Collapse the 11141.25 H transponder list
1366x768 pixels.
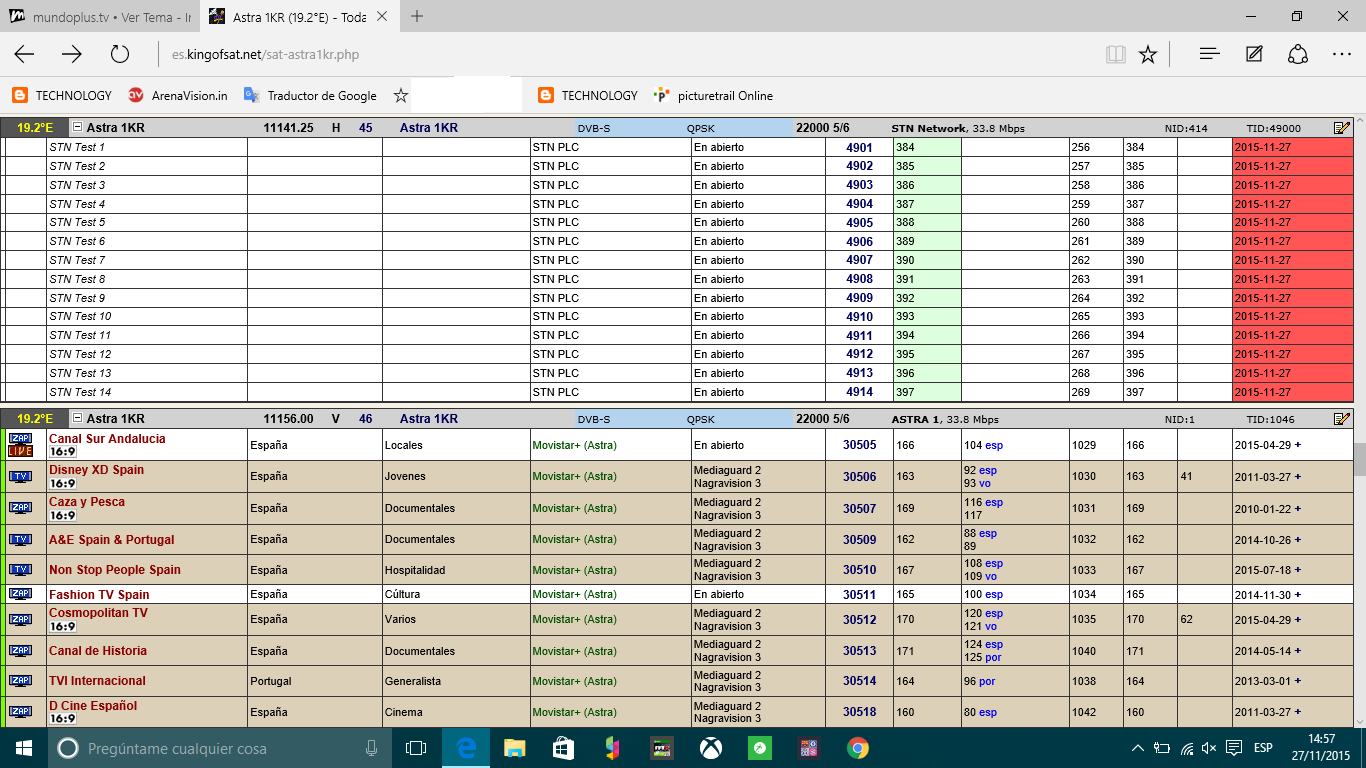(76, 128)
